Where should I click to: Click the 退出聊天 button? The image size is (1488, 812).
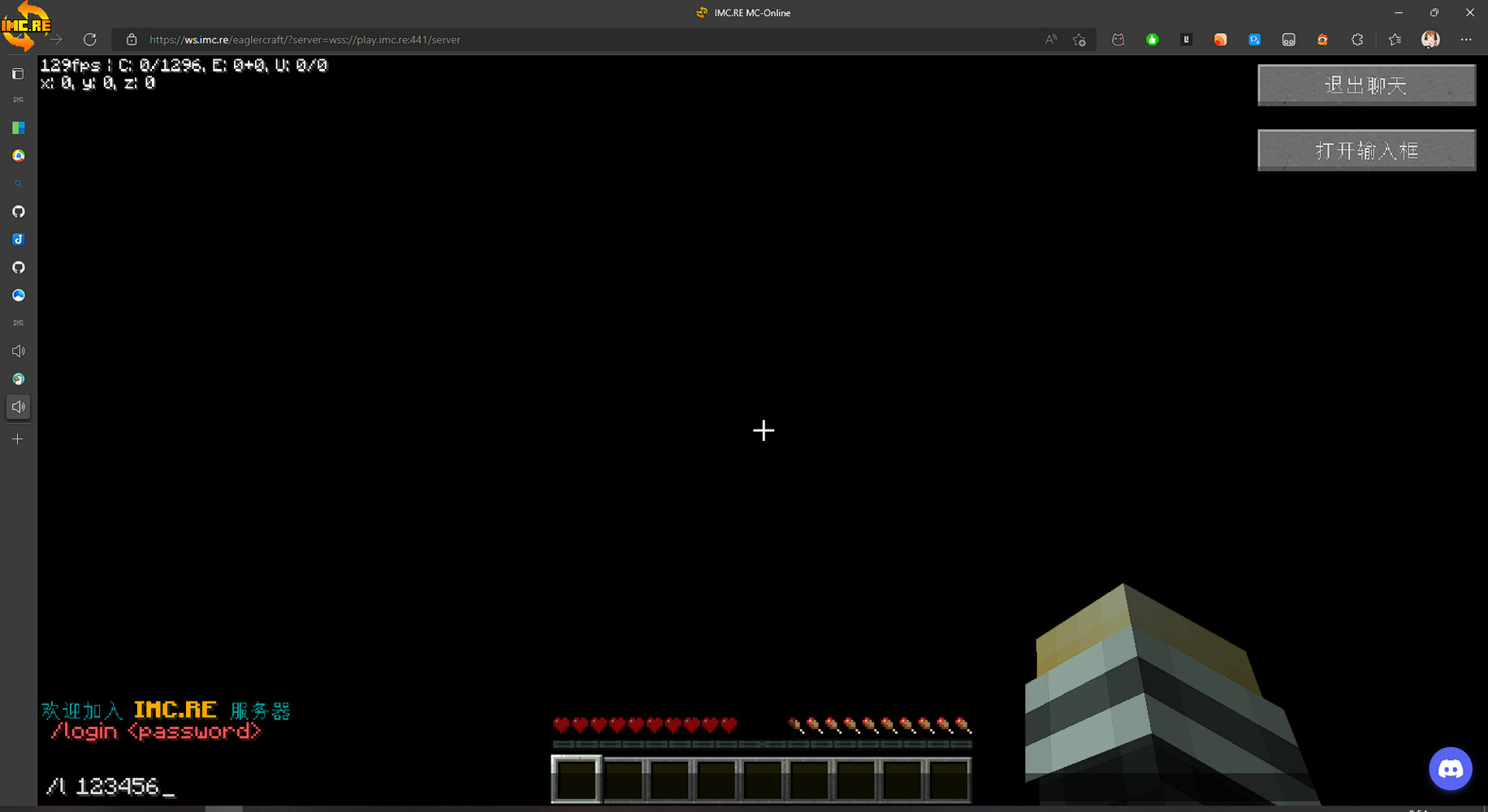point(1366,85)
